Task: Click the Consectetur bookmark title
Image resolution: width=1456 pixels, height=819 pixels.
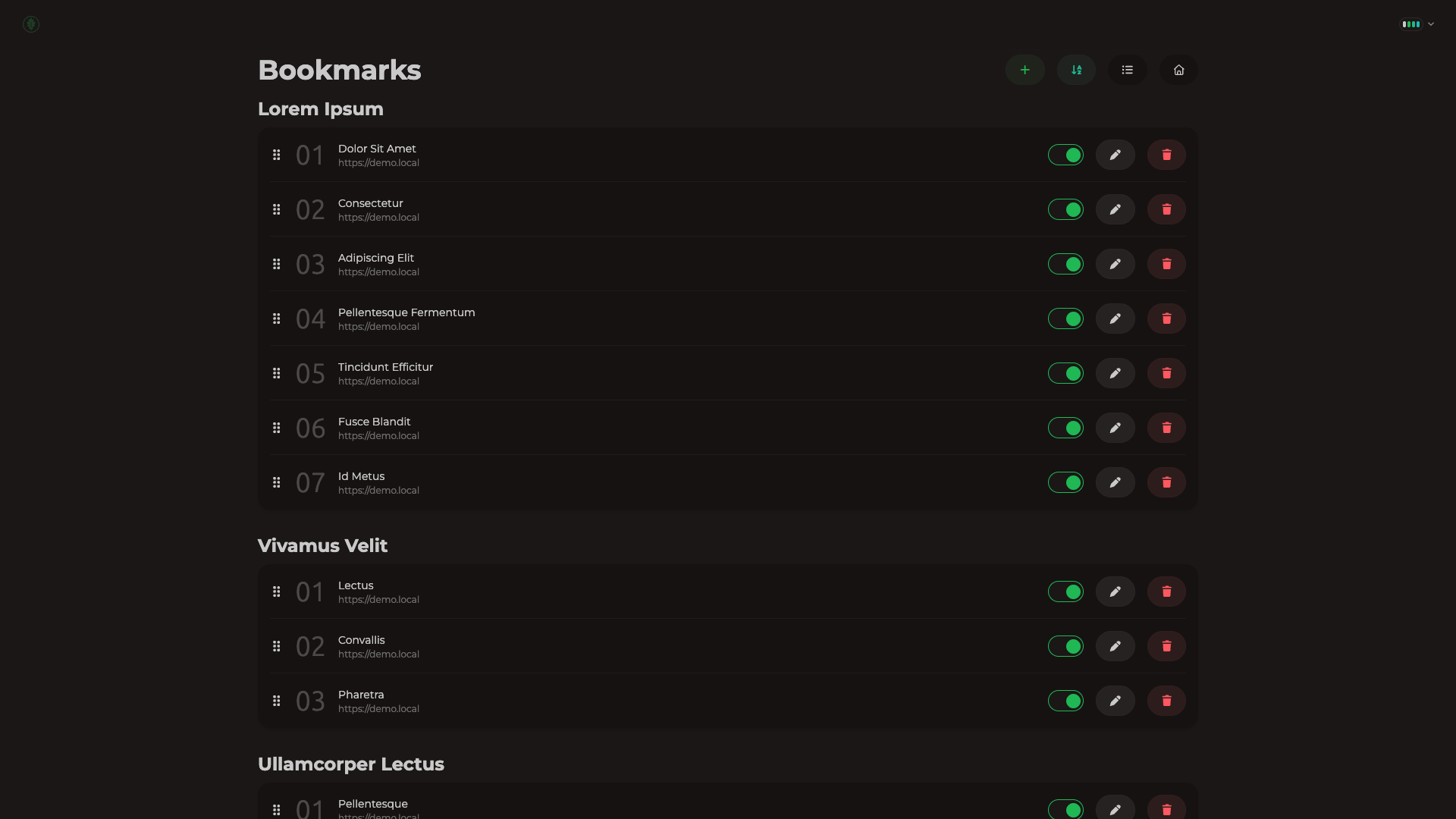Action: click(x=371, y=203)
